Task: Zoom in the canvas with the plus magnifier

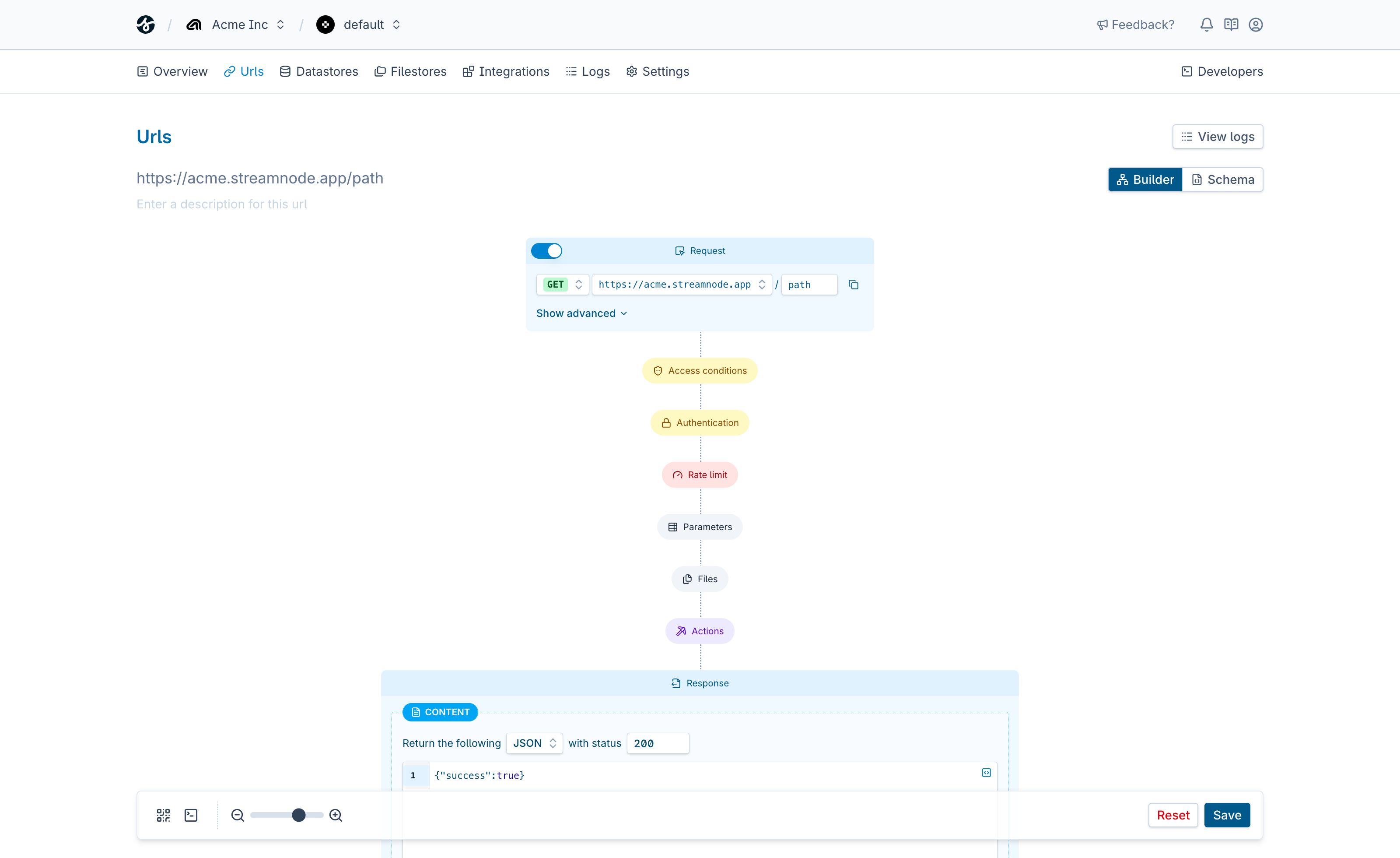Action: point(336,815)
